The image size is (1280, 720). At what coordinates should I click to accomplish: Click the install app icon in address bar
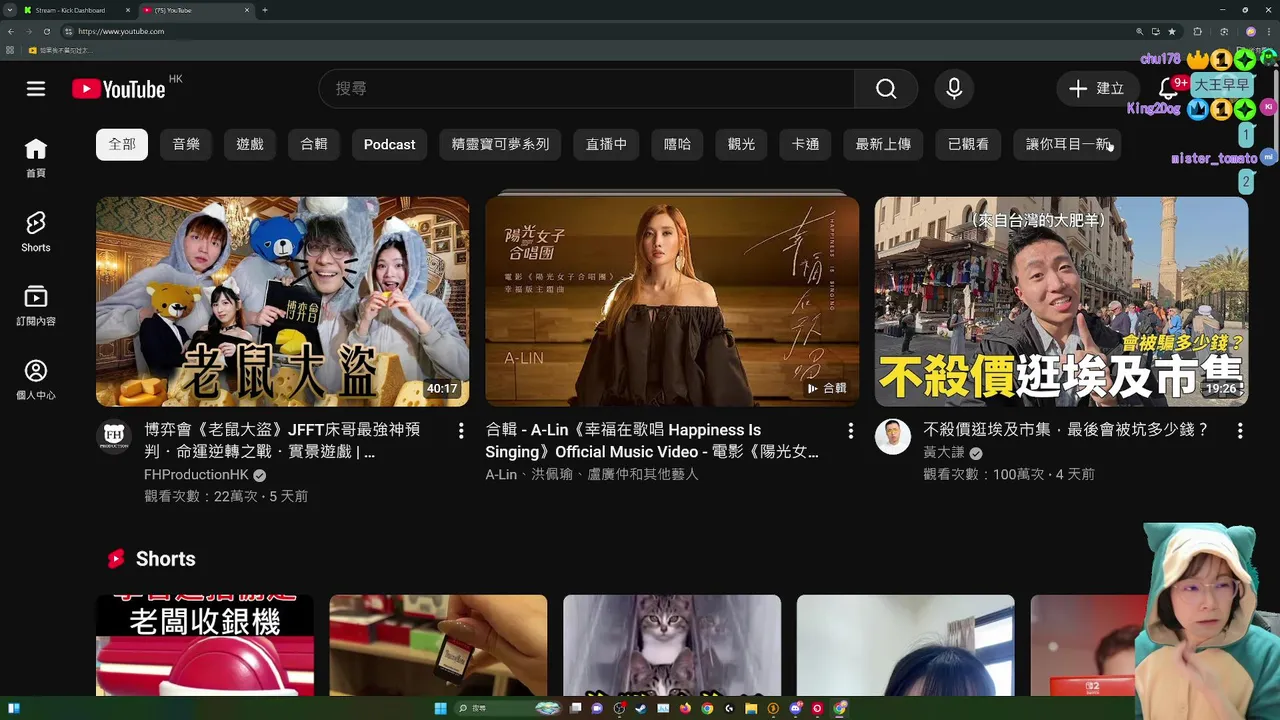tap(1156, 31)
